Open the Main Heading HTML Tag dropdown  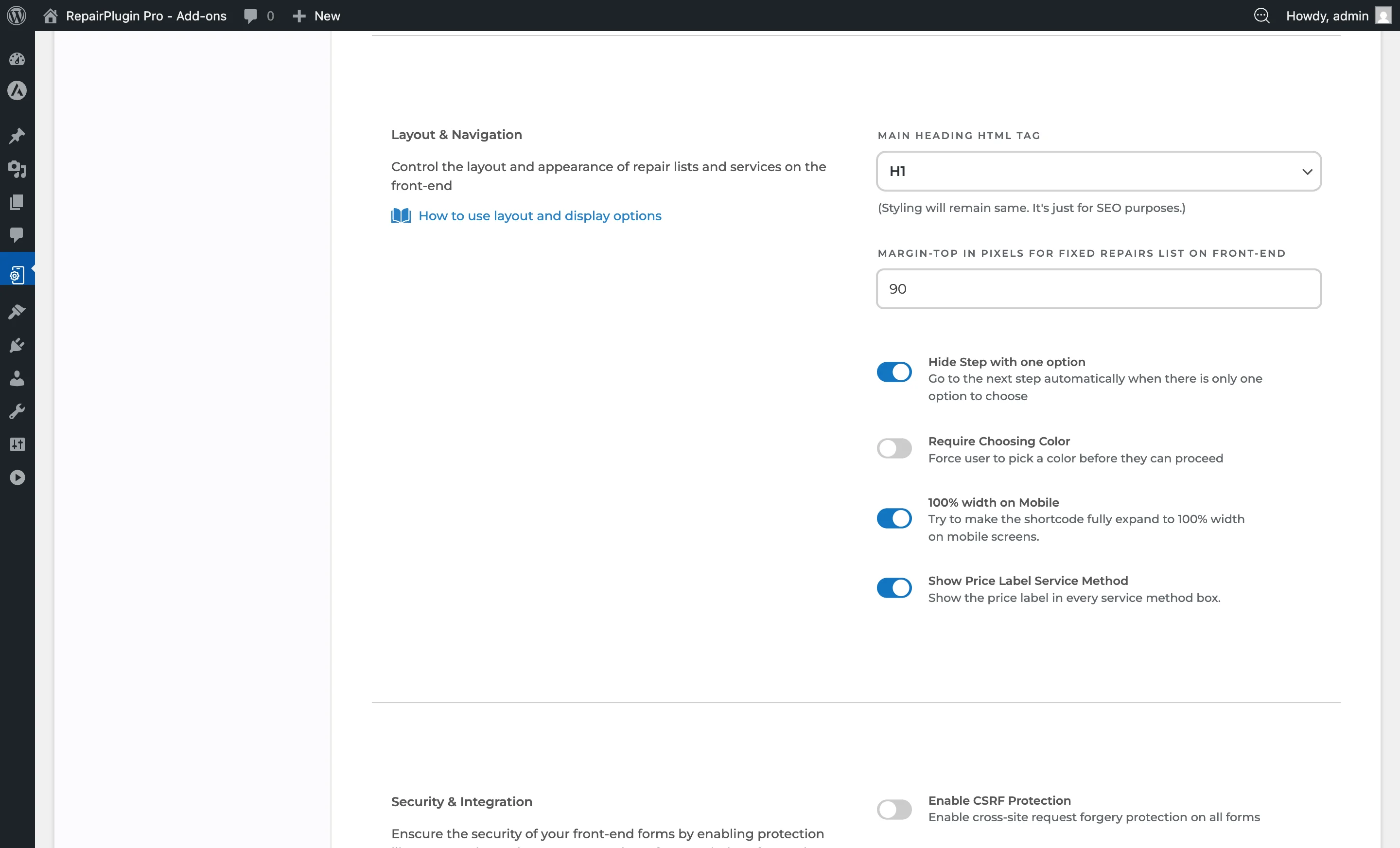[x=1097, y=171]
